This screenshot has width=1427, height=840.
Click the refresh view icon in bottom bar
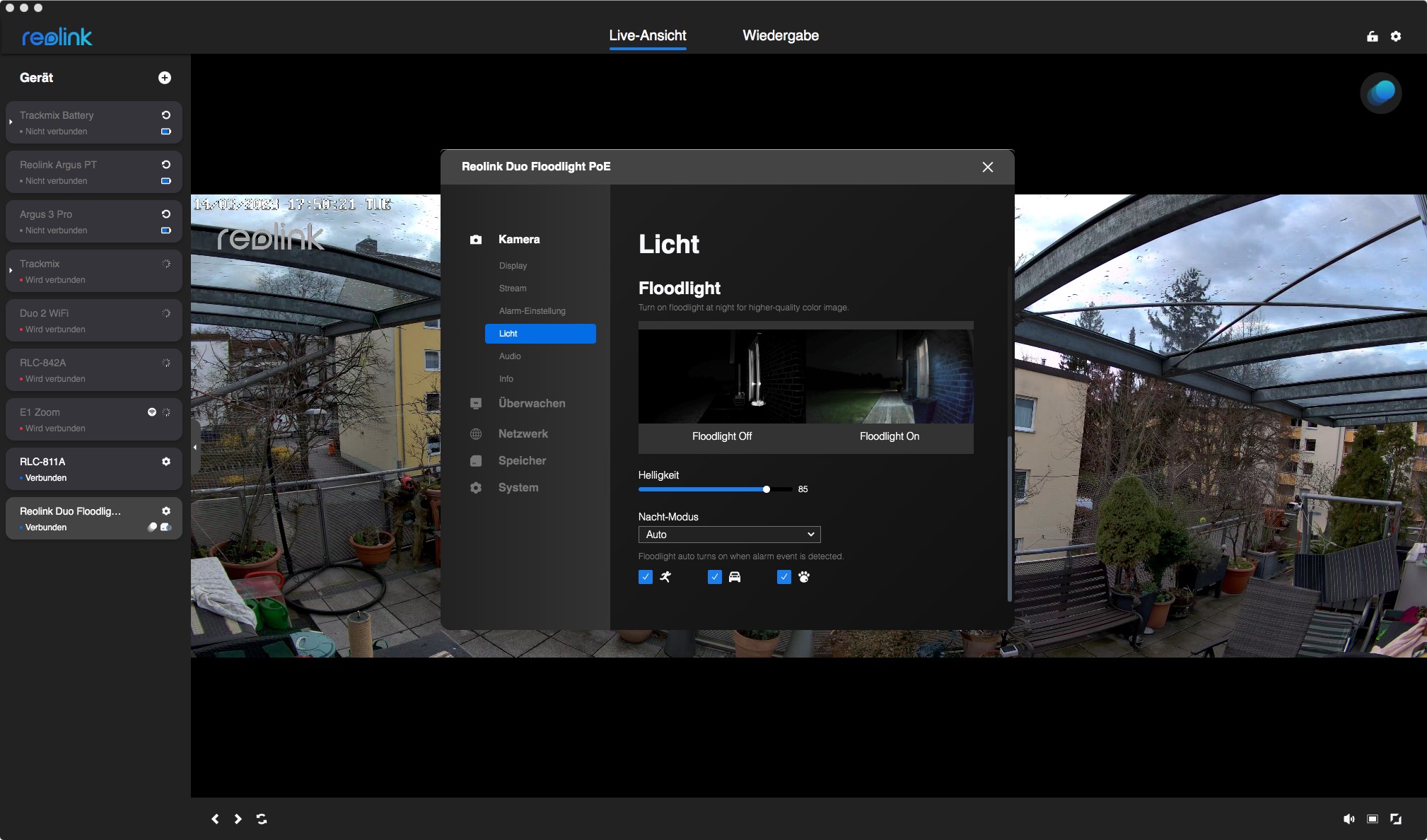click(262, 819)
